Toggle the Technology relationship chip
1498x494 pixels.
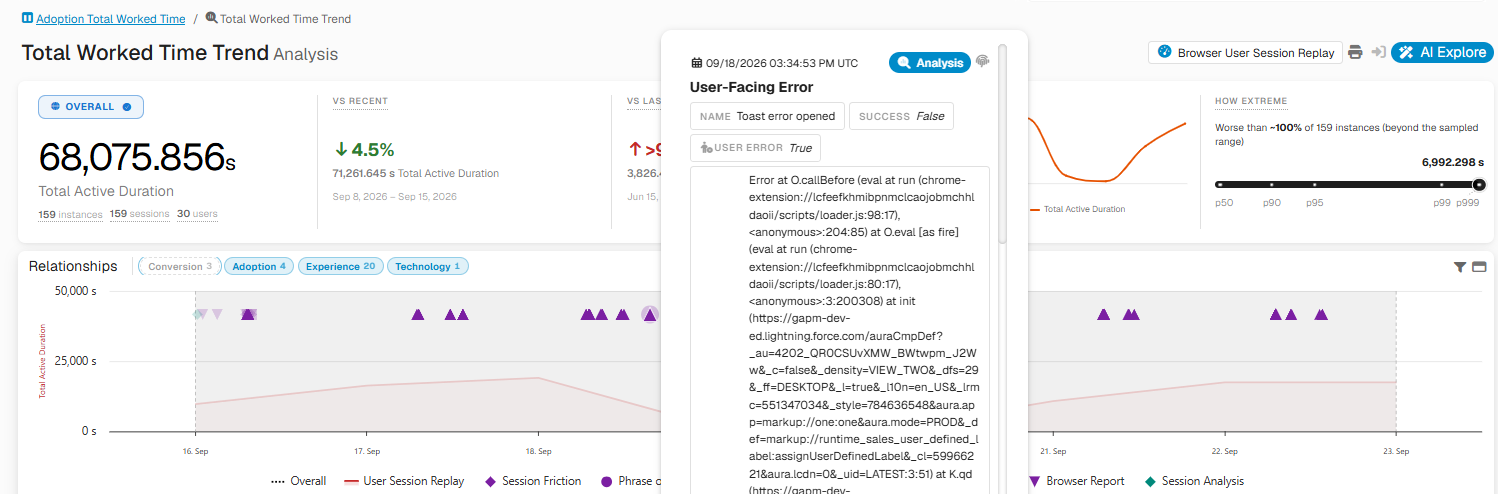(x=427, y=266)
